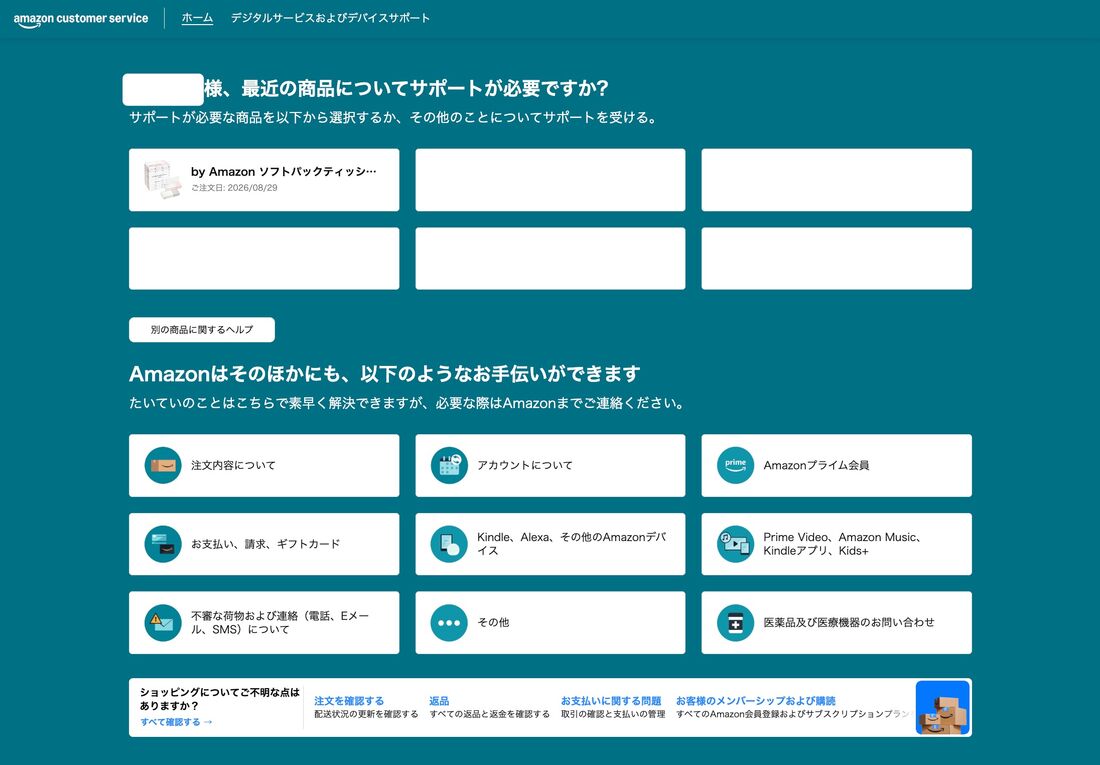Click the Kindle device icon
This screenshot has height=765, width=1100.
(449, 544)
